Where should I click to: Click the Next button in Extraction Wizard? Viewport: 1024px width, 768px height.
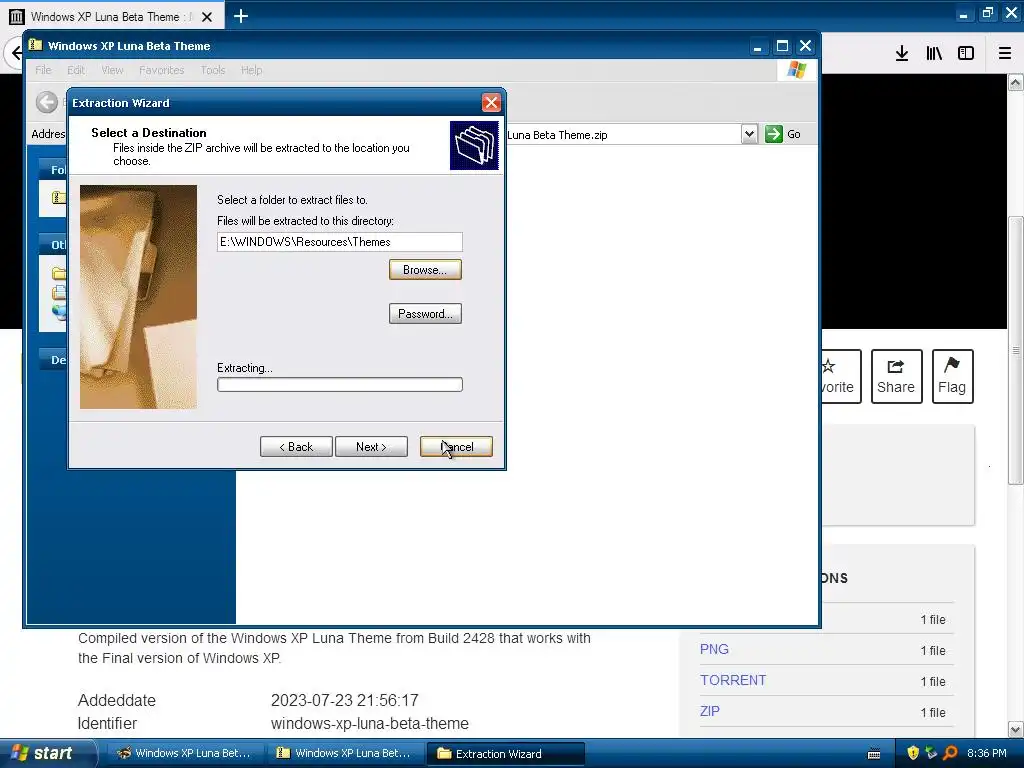371,447
